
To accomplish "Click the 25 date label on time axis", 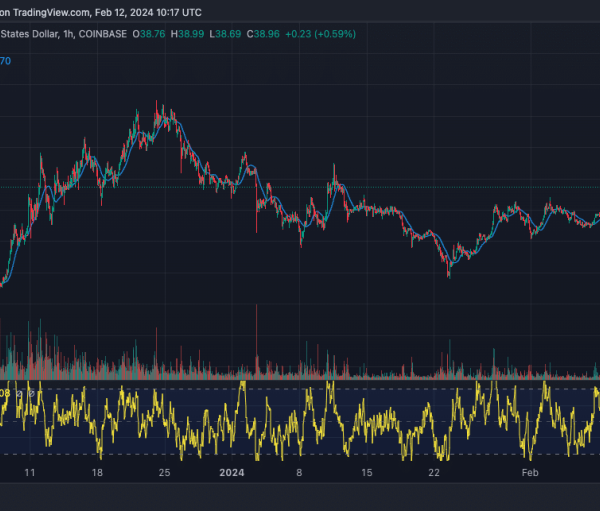I will pyautogui.click(x=165, y=473).
